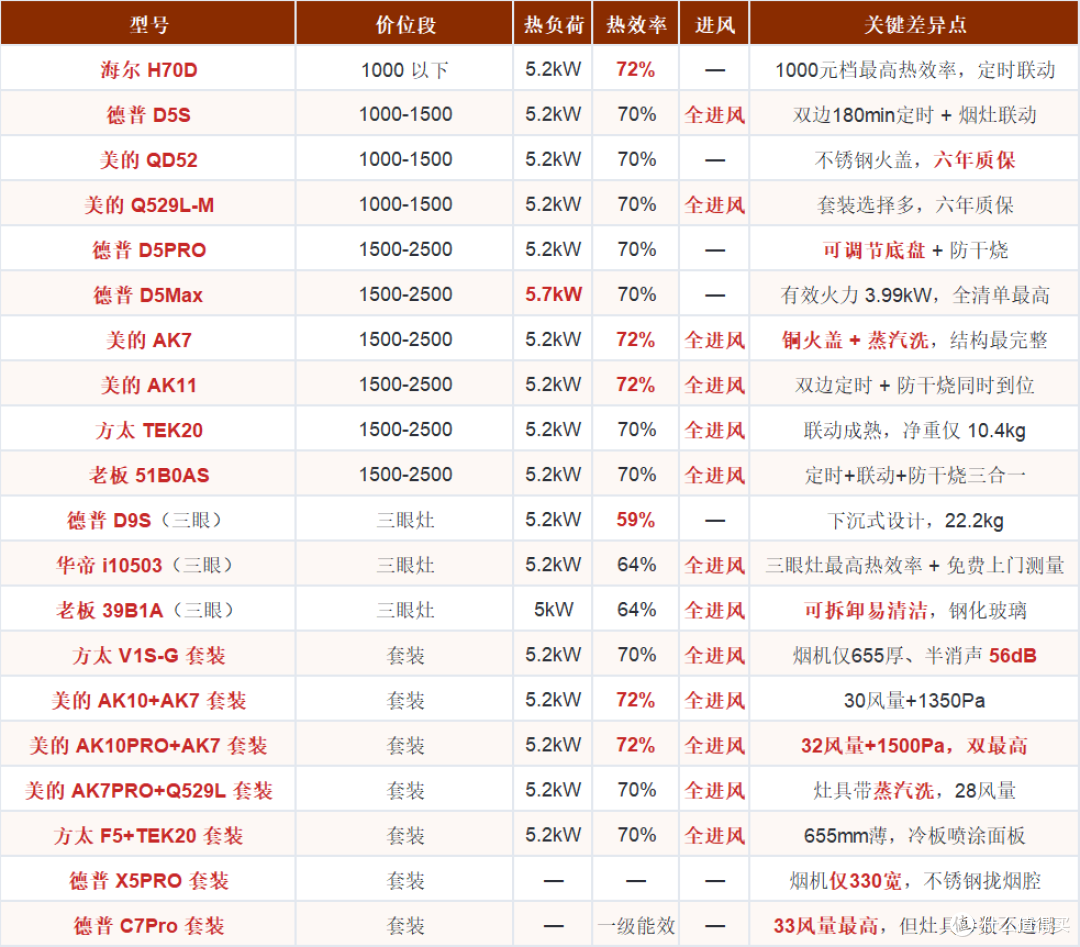Viewport: 1080px width, 947px height.
Task: Select the 一级能效 efficiency cell
Action: click(636, 925)
